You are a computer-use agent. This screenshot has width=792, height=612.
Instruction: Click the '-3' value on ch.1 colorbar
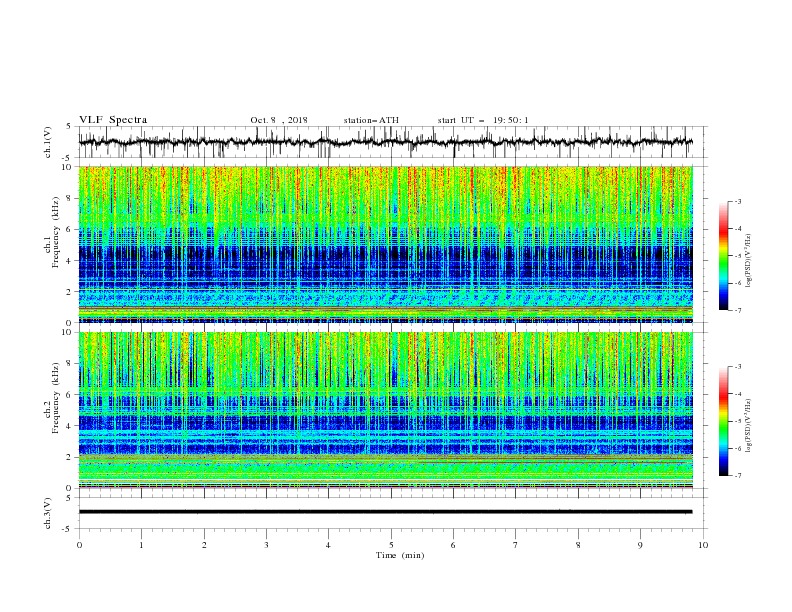tap(737, 201)
